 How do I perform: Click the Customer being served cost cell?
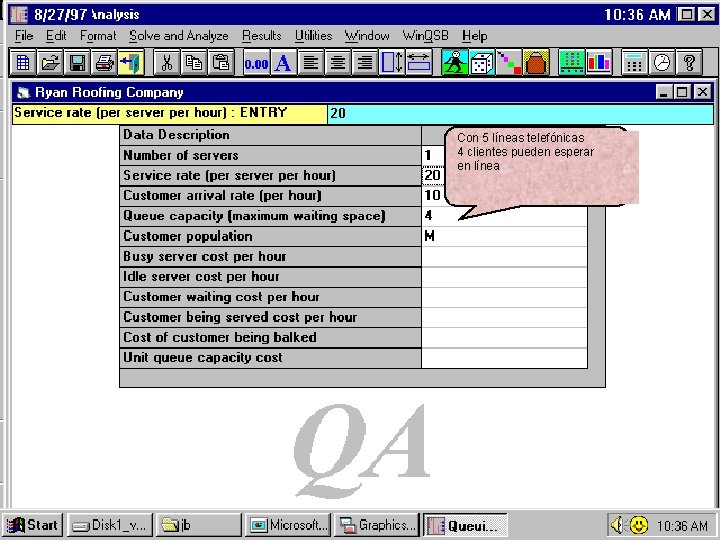(504, 317)
